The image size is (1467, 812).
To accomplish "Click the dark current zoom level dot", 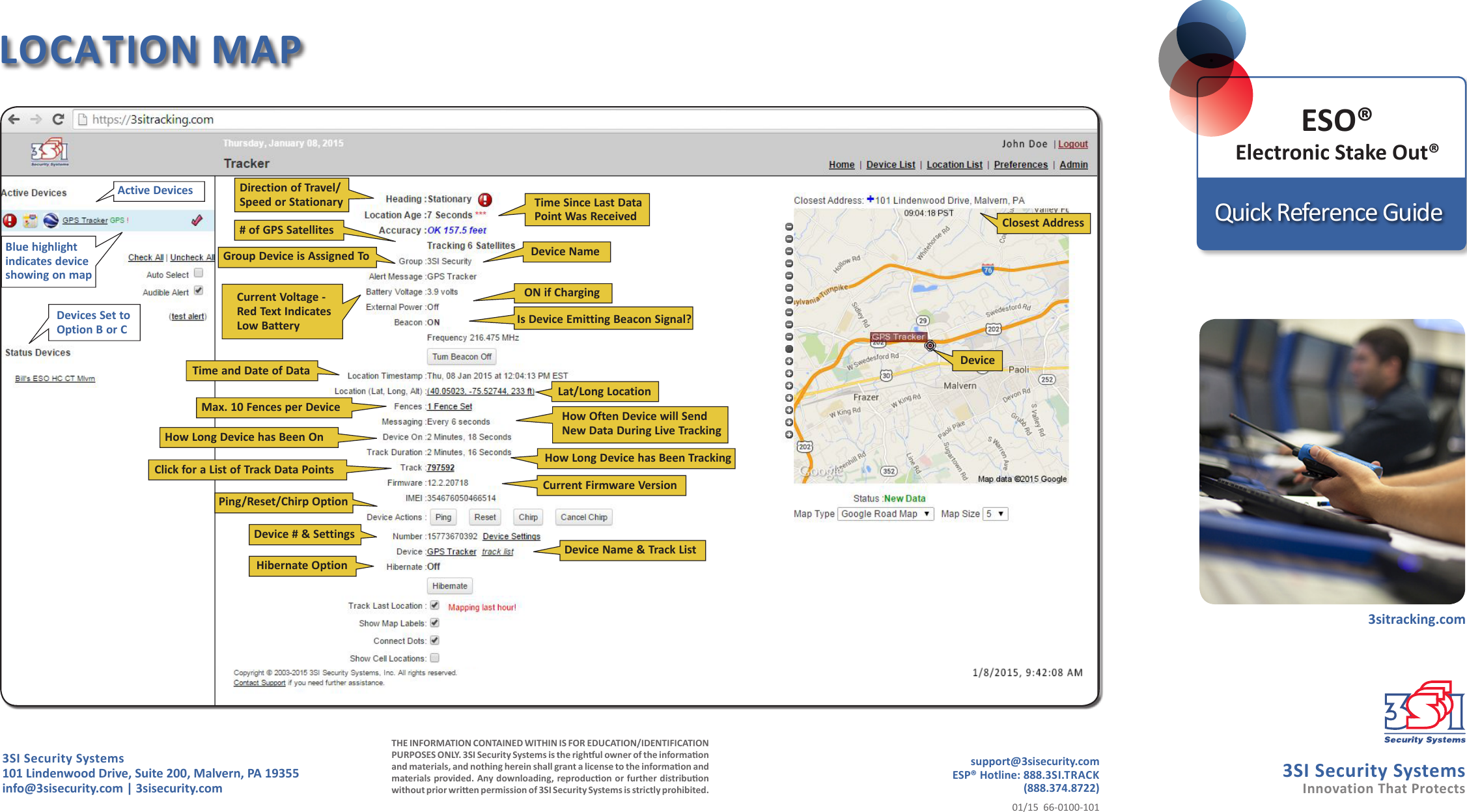I will click(x=789, y=349).
